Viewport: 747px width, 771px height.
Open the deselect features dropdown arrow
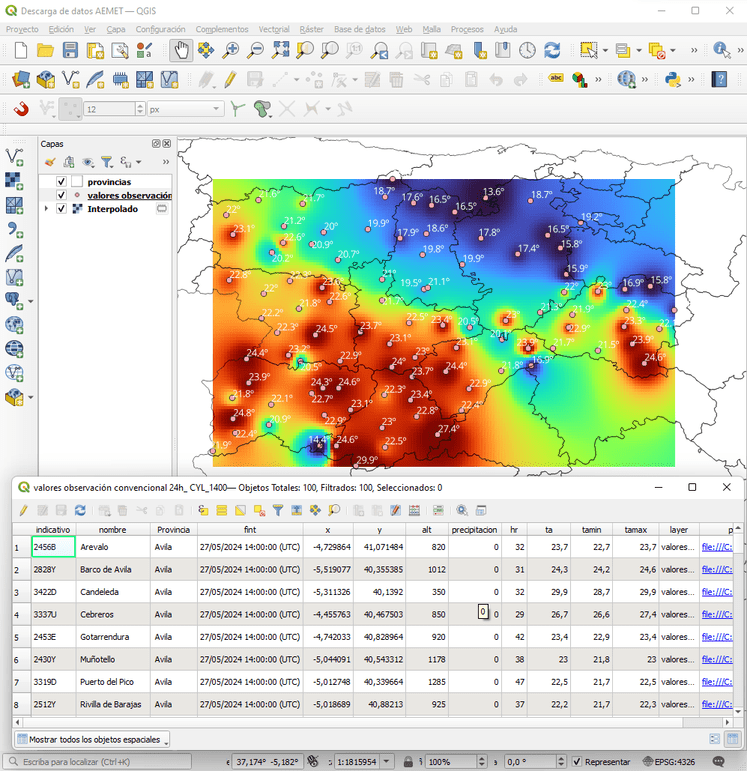[673, 50]
